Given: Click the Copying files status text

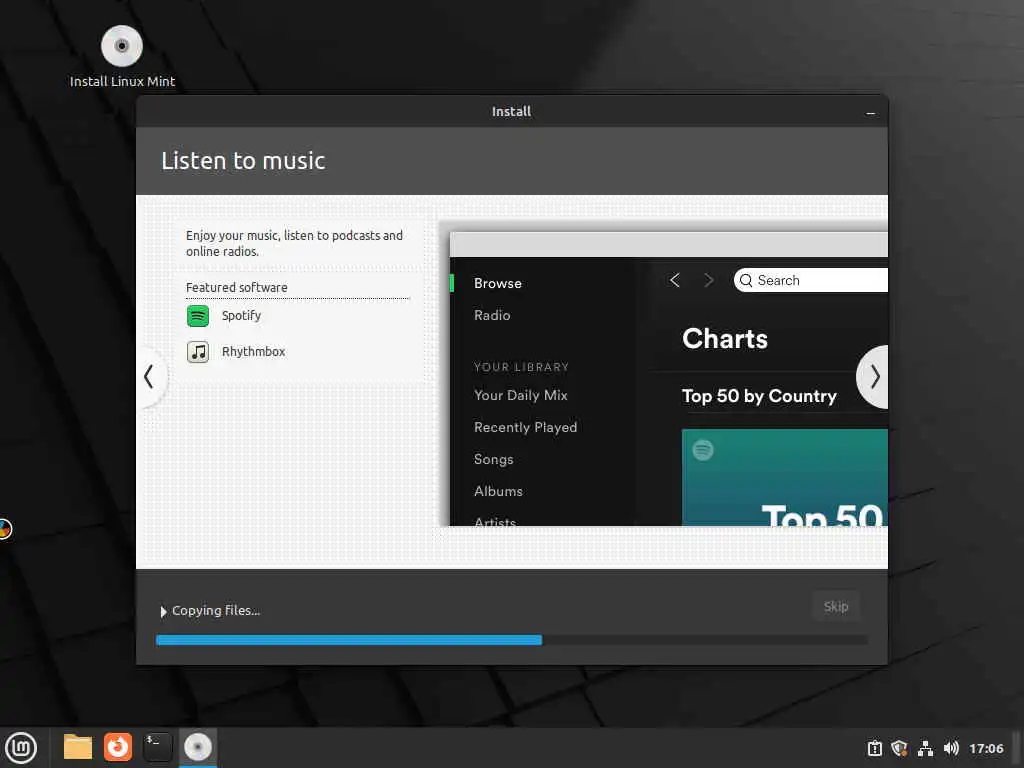Looking at the screenshot, I should pyautogui.click(x=216, y=611).
